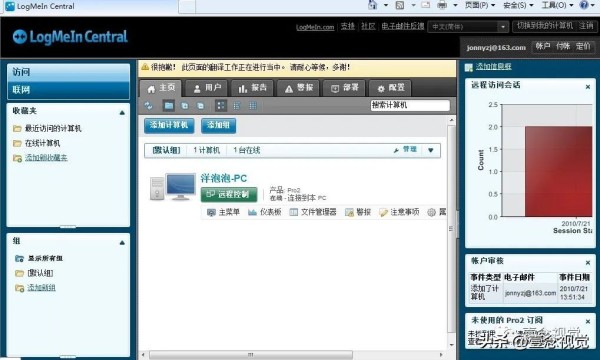The width and height of the screenshot is (600, 360).
Task: Click the browser home icon
Action: pyautogui.click(x=372, y=5)
